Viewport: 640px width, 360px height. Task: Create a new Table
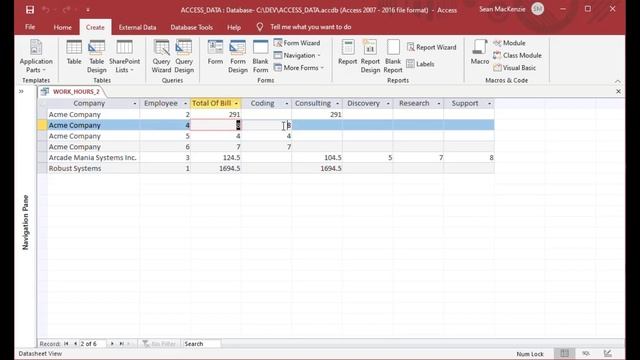coord(74,53)
